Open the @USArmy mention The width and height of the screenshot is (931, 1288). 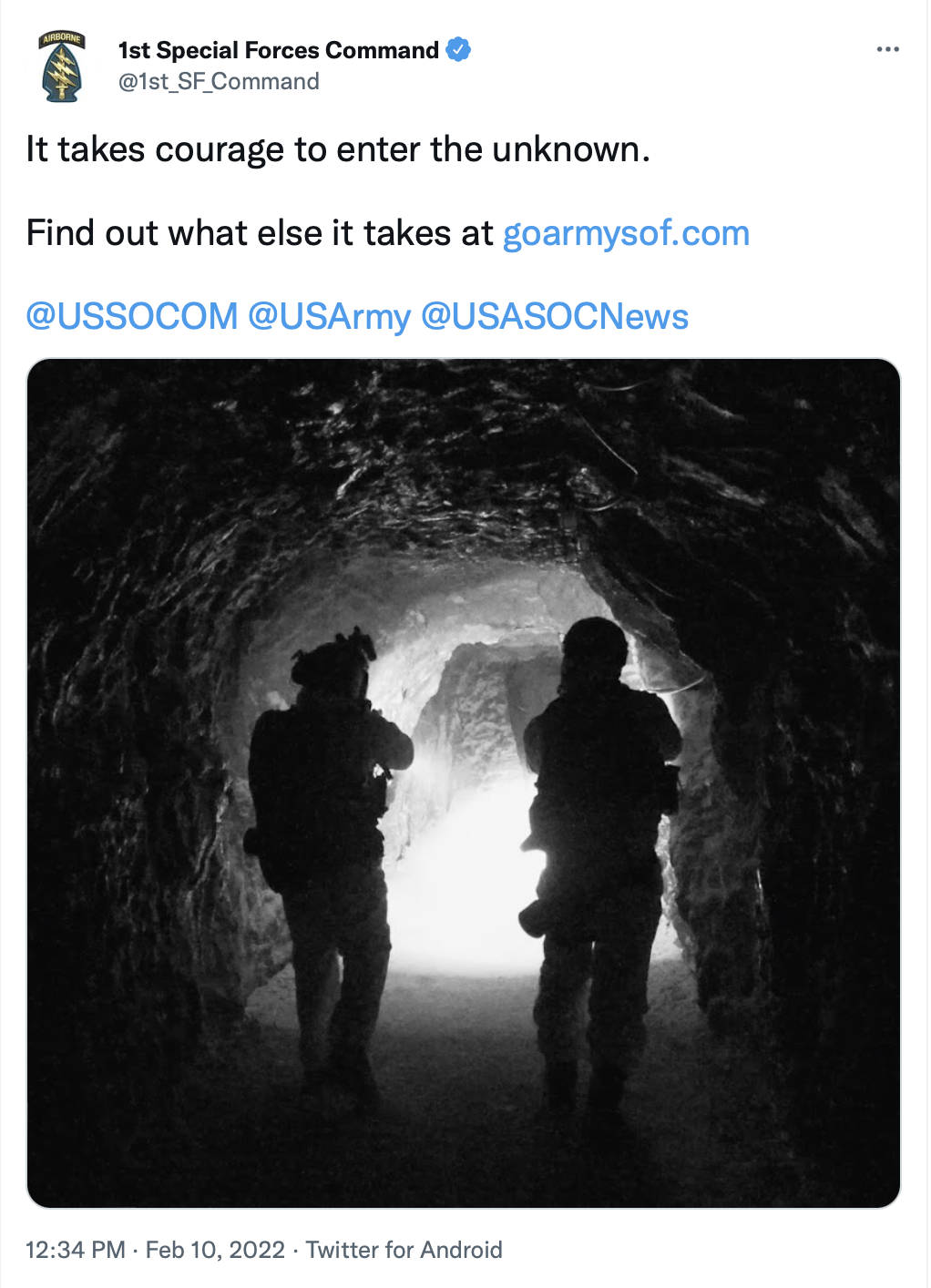330,316
